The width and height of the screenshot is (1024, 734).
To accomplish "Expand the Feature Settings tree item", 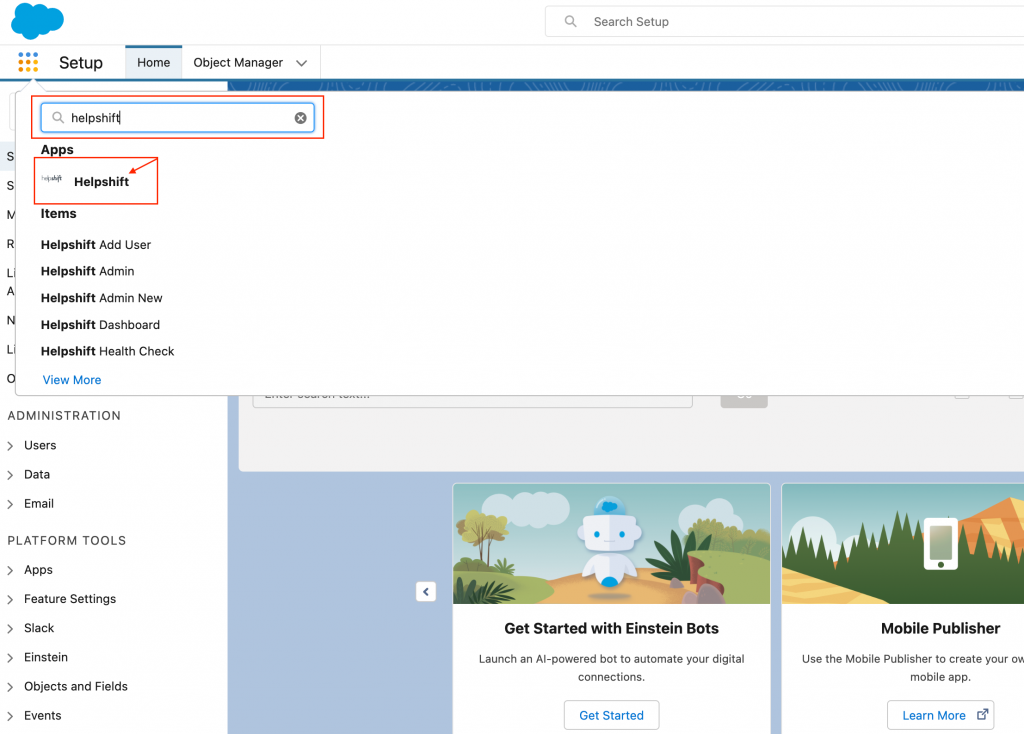I will point(11,600).
